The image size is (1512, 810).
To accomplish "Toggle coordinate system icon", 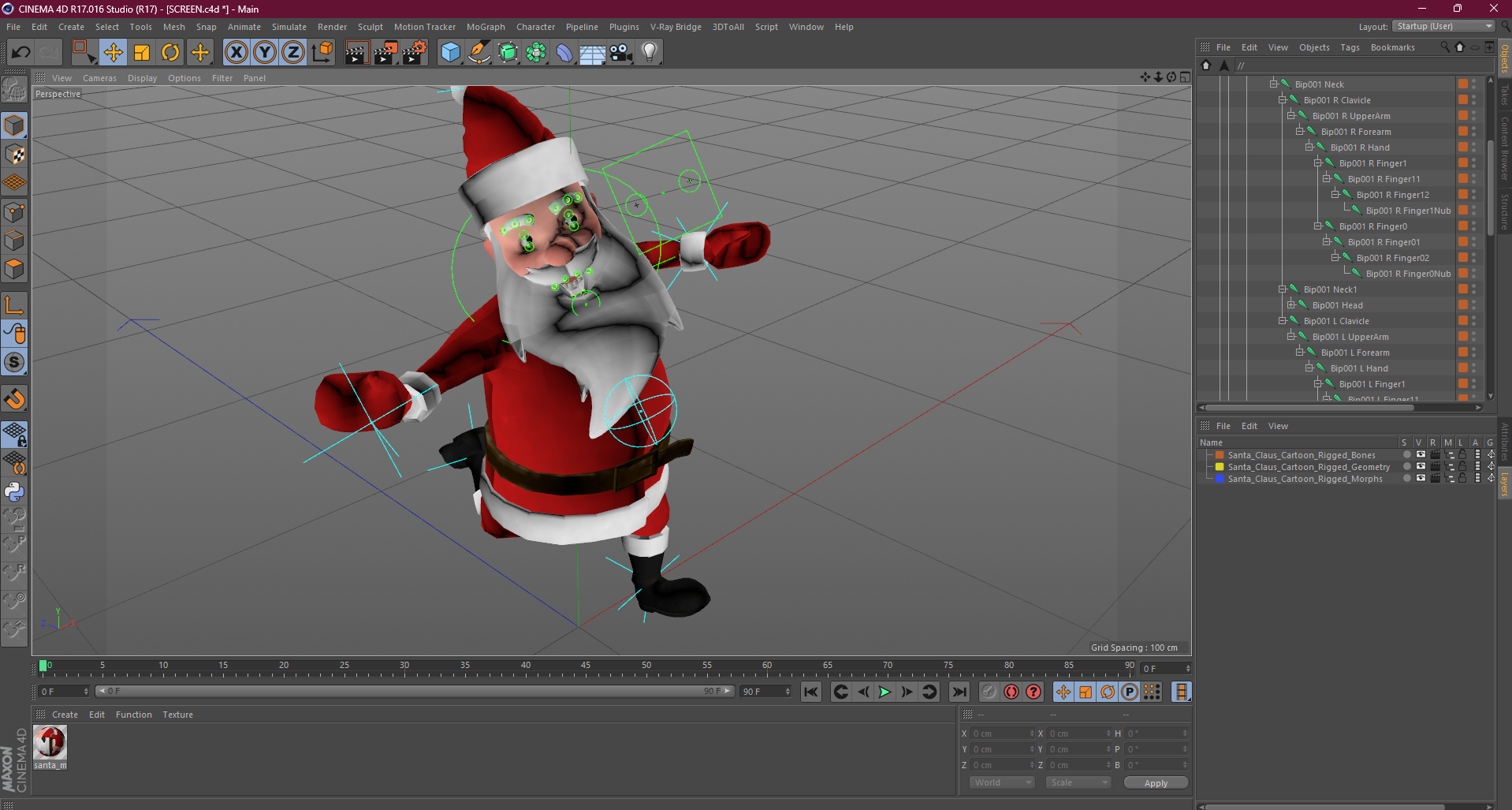I will [322, 53].
